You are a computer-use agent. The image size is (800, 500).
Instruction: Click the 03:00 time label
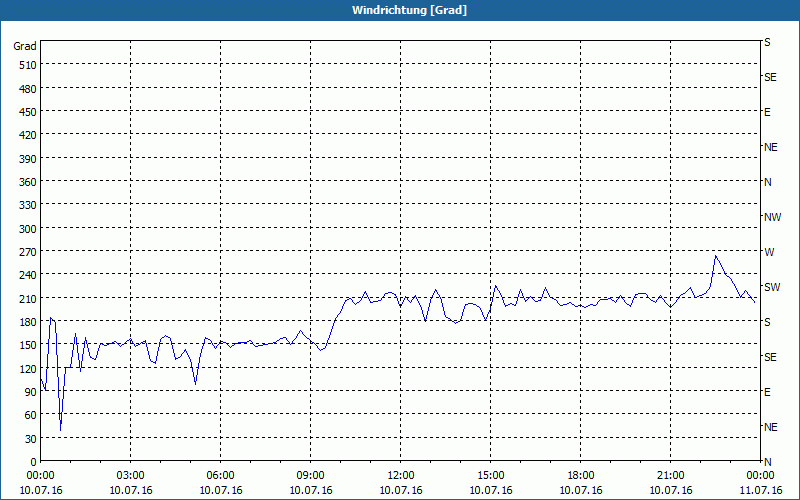(x=131, y=476)
